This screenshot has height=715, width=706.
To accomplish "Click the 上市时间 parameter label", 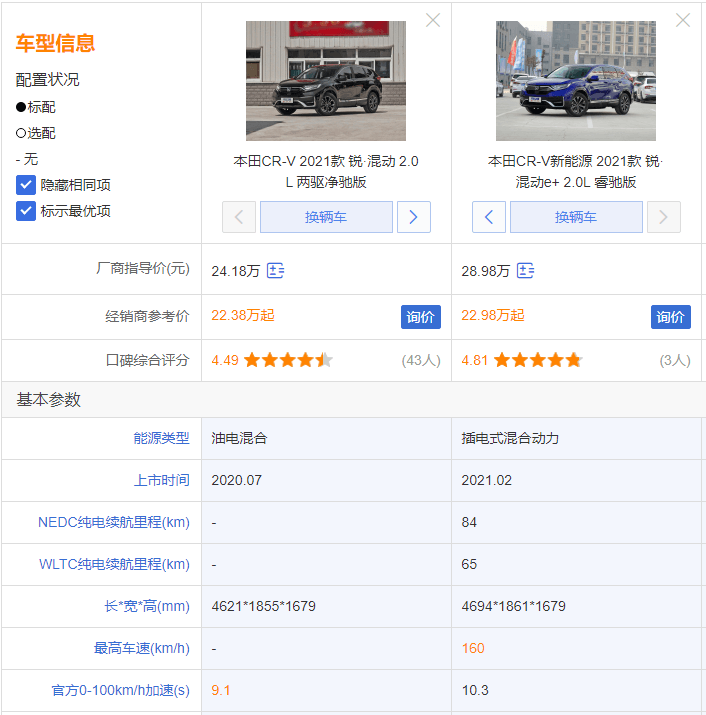I will [x=161, y=480].
